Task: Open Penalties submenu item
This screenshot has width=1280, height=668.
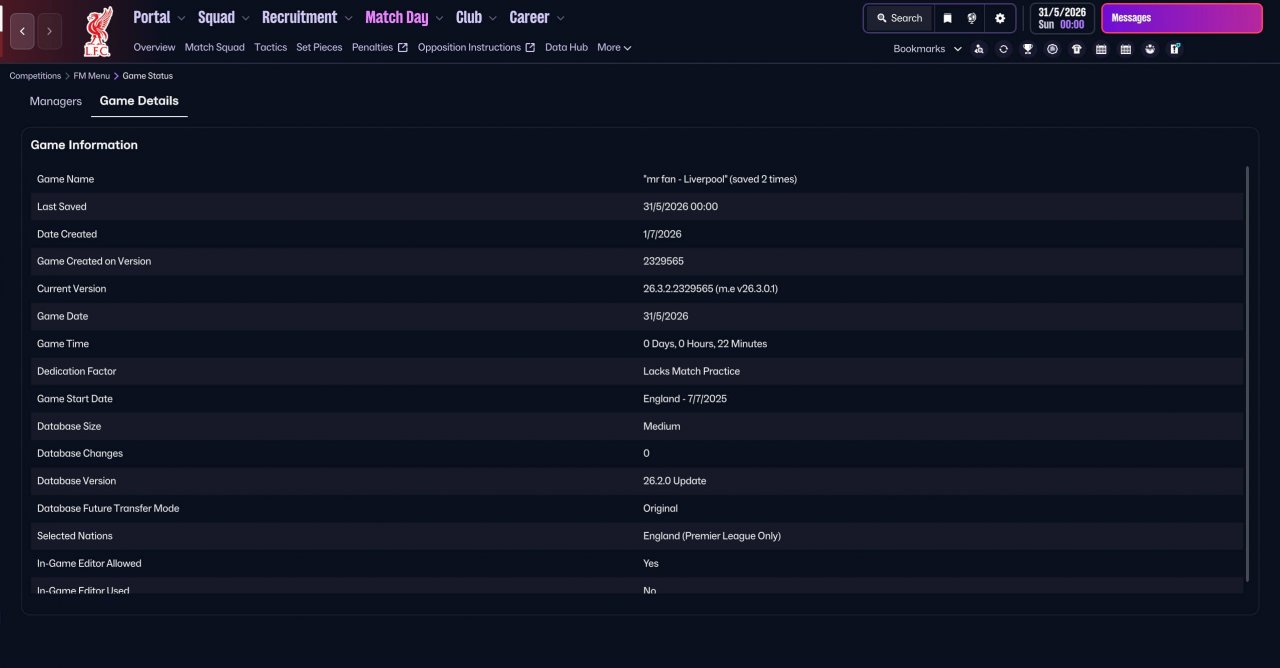Action: pos(372,47)
